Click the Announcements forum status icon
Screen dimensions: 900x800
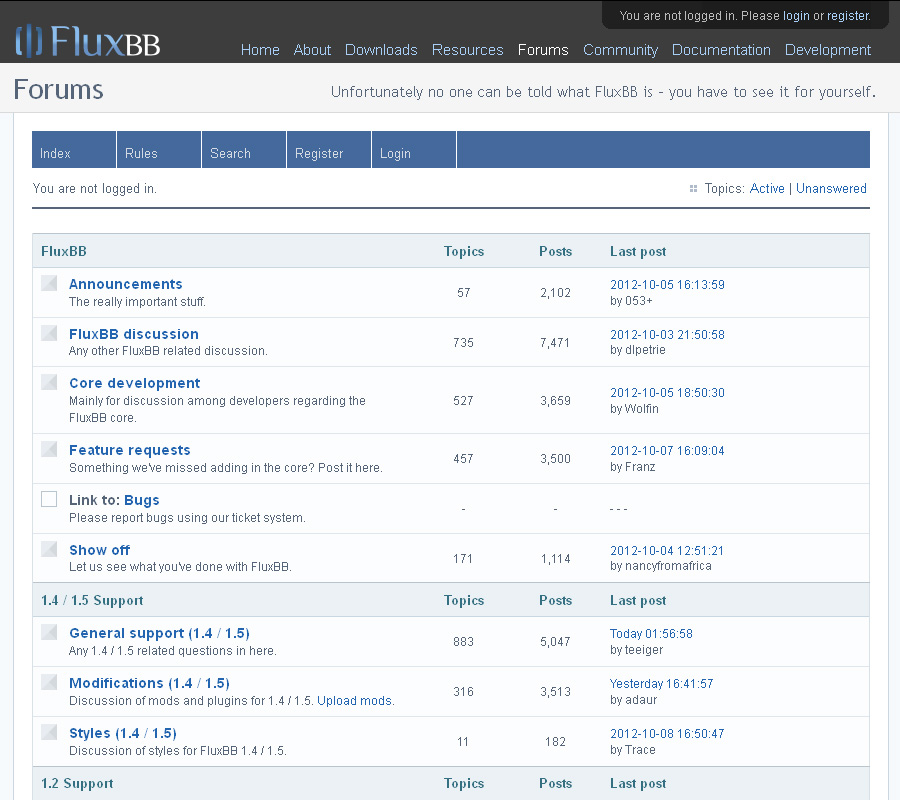coord(49,283)
